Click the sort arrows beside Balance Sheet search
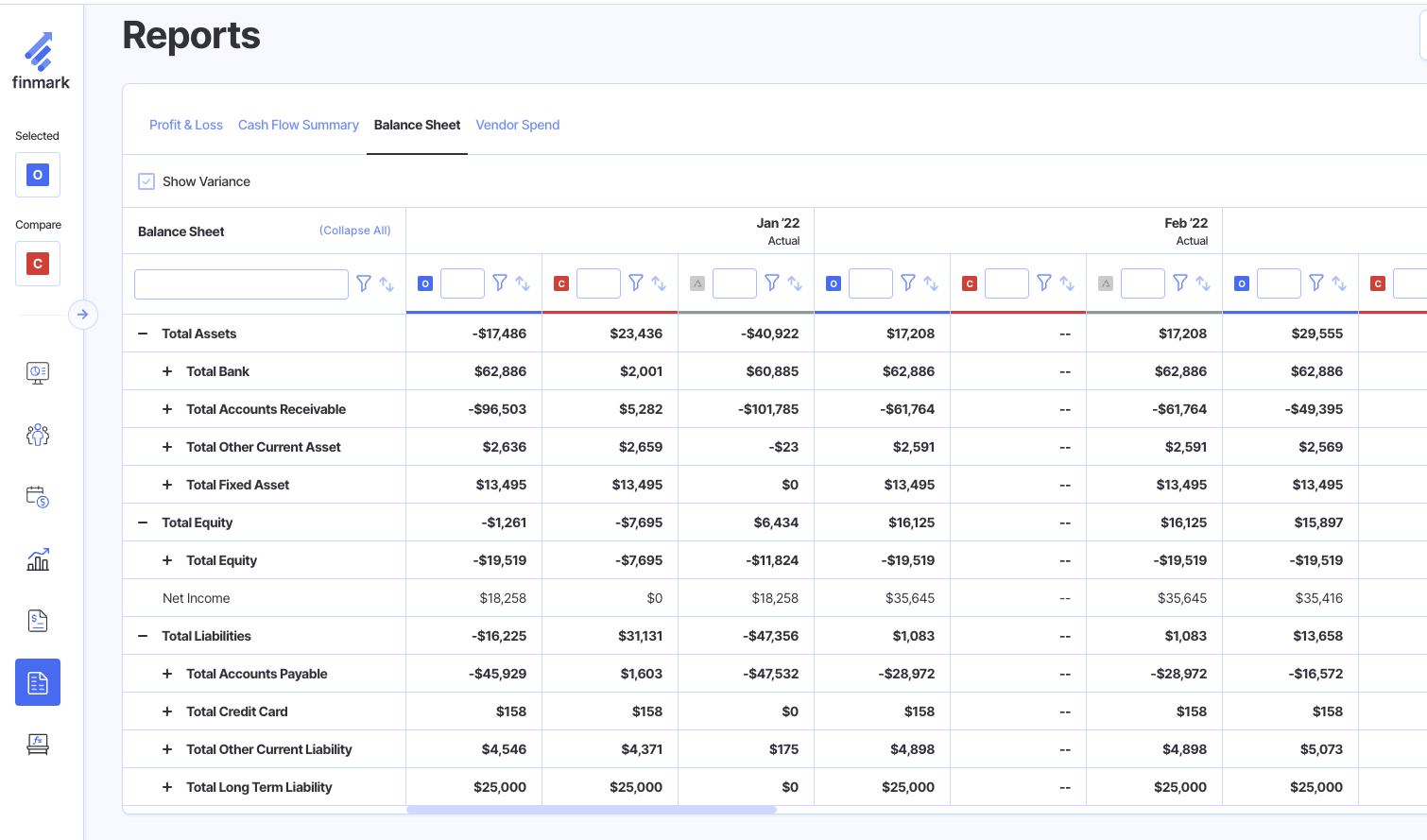1427x840 pixels. point(387,283)
